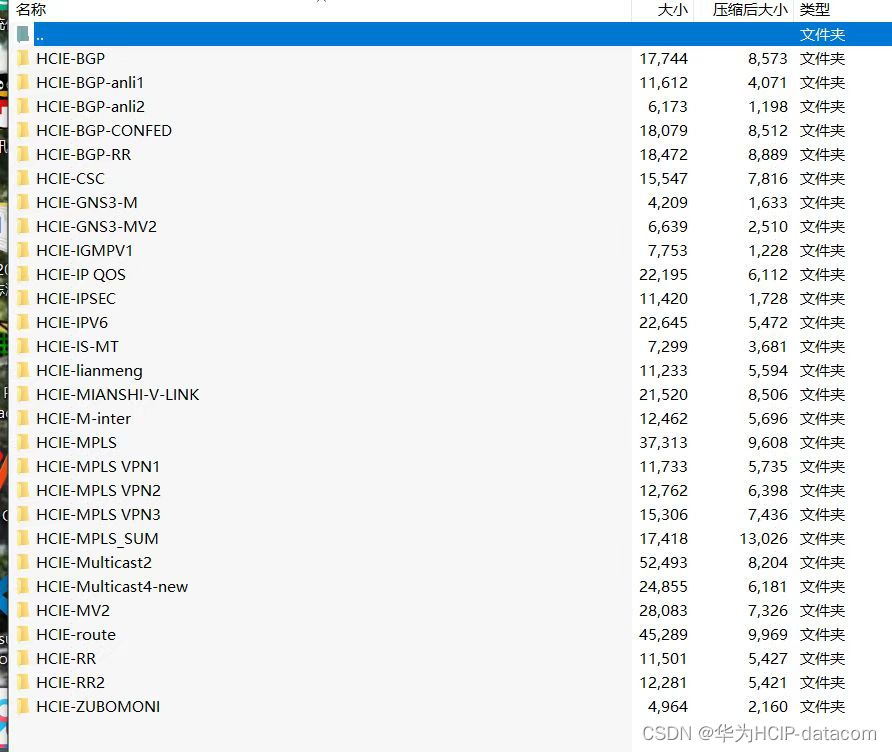
Task: Click 文件夹 type in the HCIE-RR2 row
Action: tap(823, 683)
